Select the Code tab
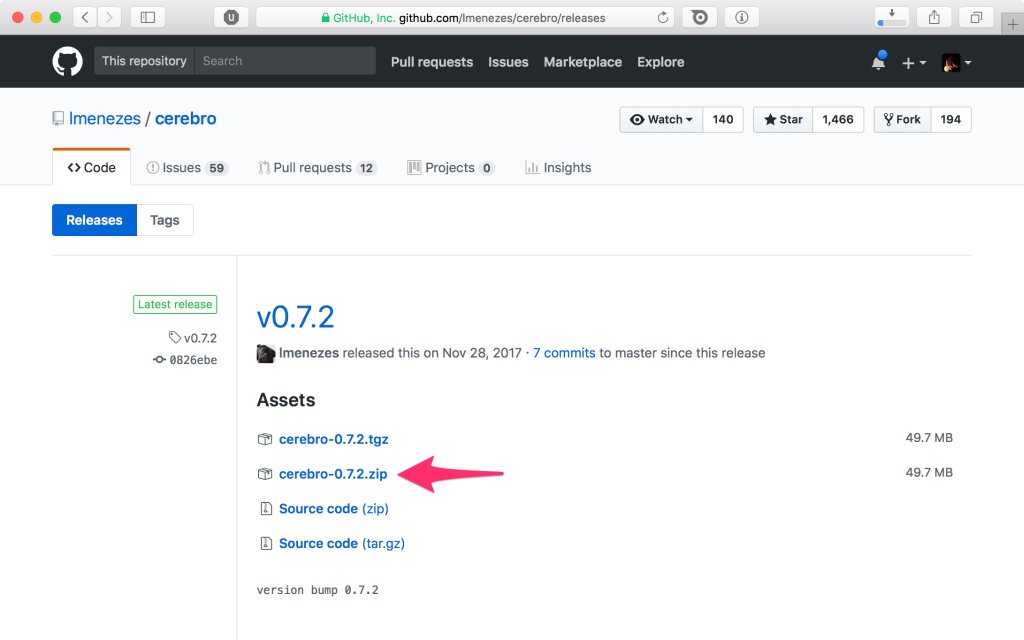The image size is (1024, 640). 91,167
